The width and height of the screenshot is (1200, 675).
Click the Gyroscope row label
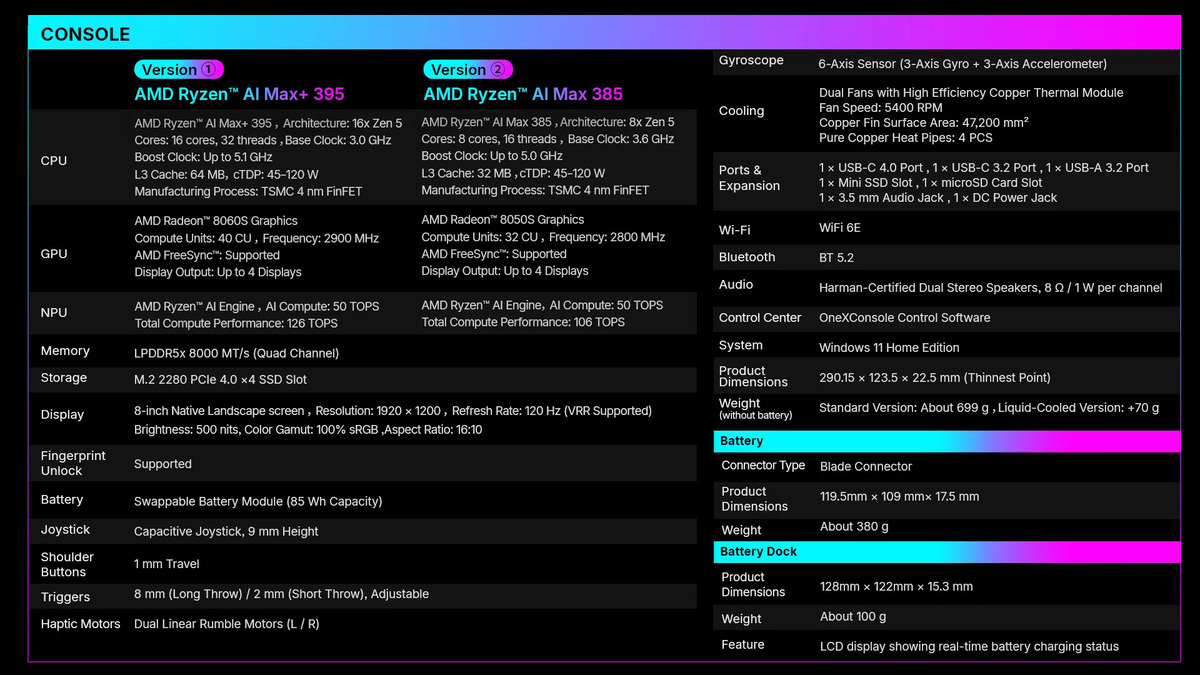(751, 61)
